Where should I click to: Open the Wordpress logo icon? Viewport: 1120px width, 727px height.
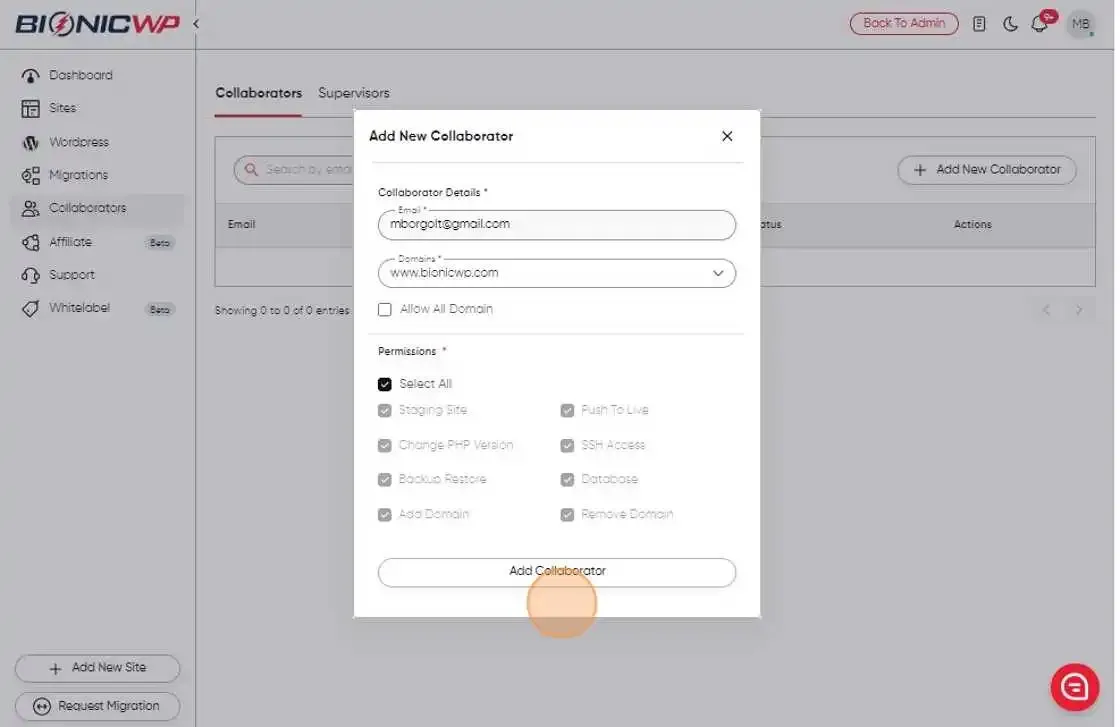pos(30,142)
